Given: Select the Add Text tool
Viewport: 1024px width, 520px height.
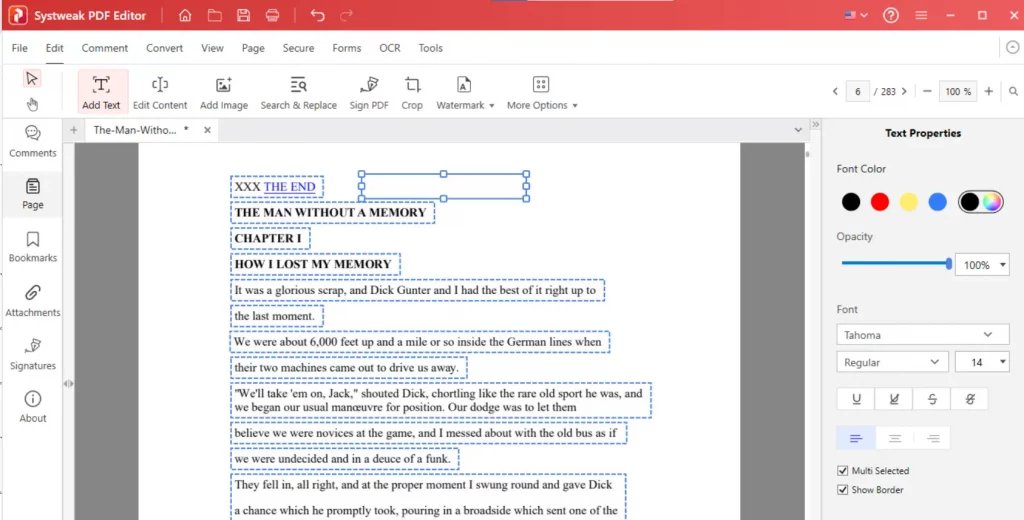Looking at the screenshot, I should (x=101, y=91).
